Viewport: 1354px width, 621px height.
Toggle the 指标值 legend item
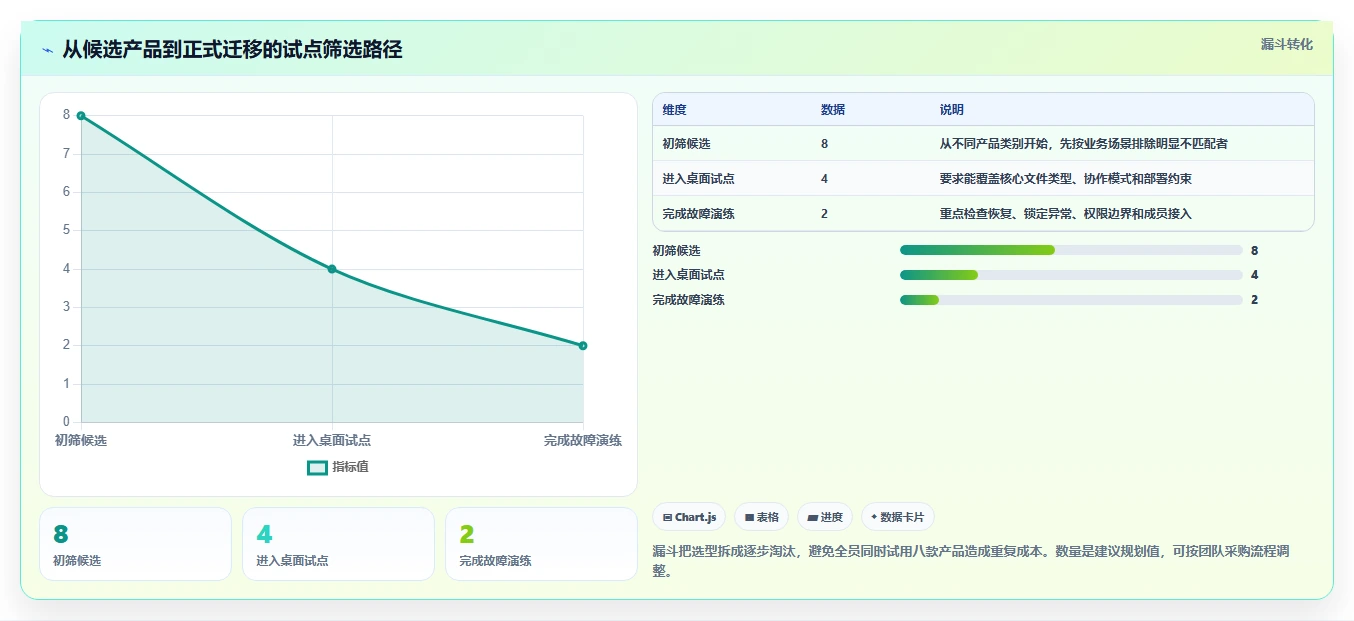point(338,467)
